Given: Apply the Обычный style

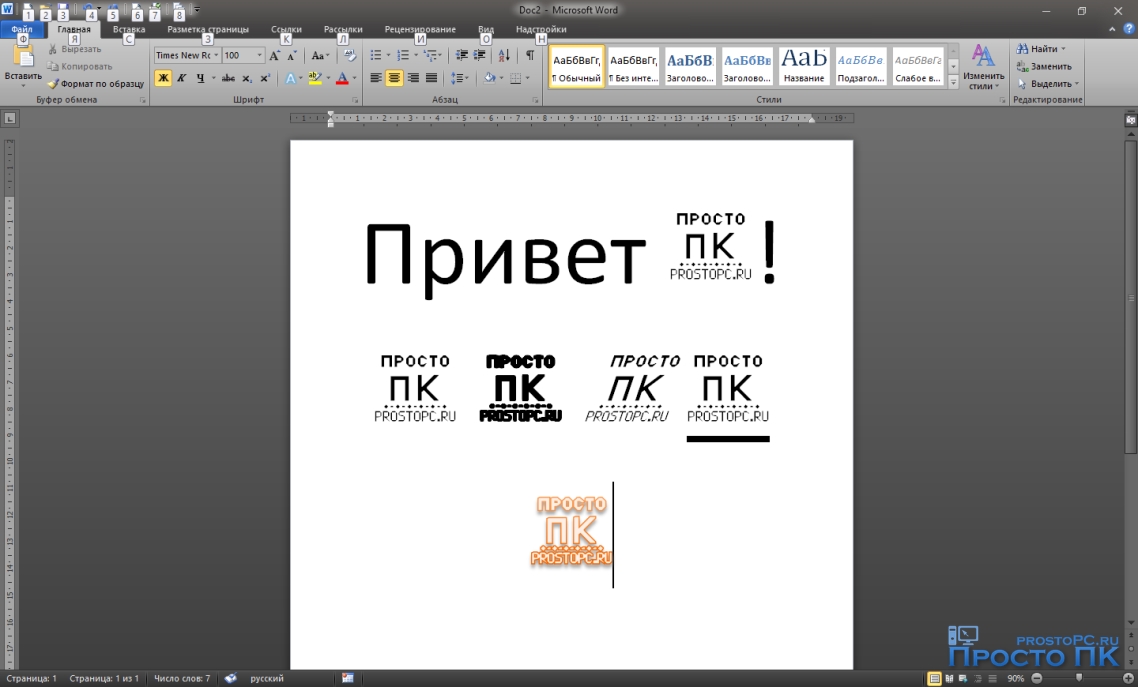Looking at the screenshot, I should [x=577, y=67].
